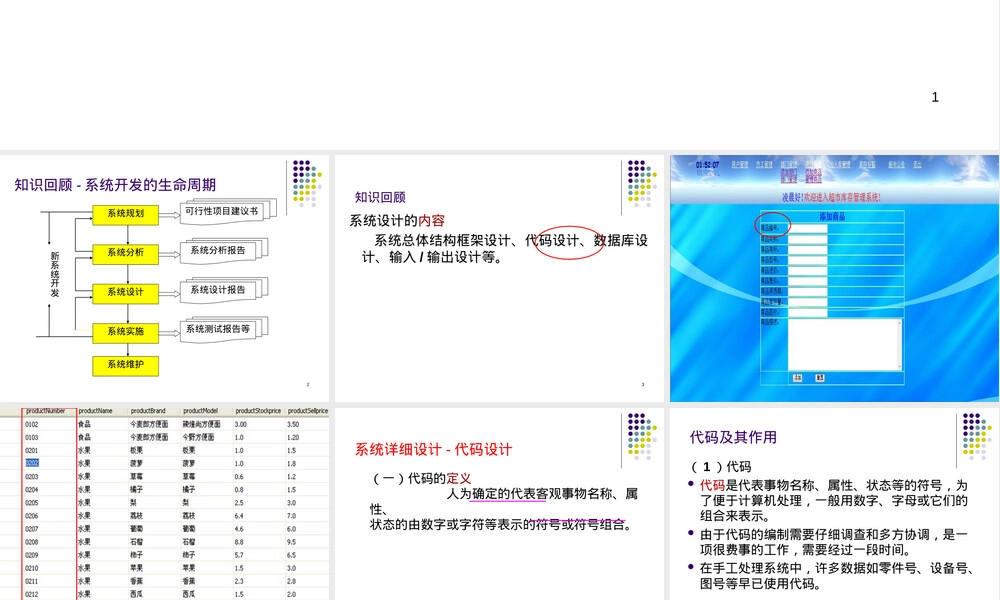This screenshot has height=600, width=1000.
Task: Click the productStockprice column header
Action: pyautogui.click(x=258, y=411)
